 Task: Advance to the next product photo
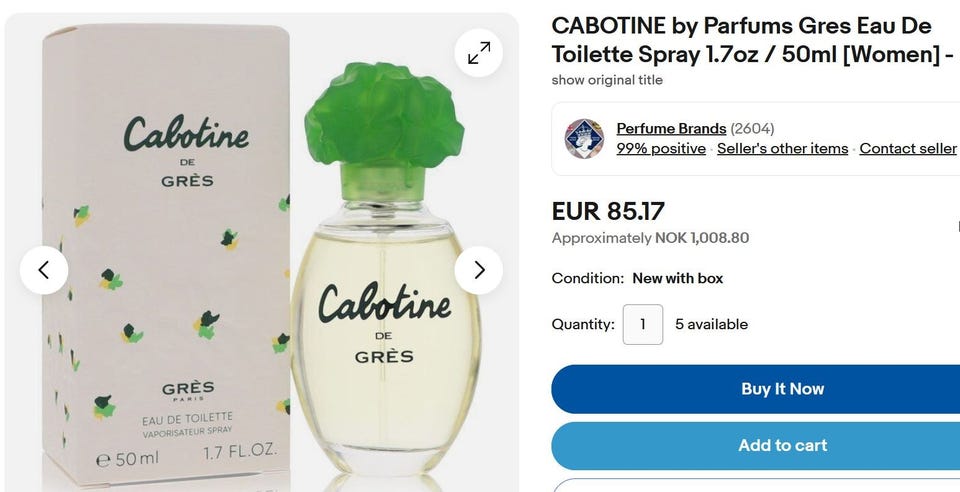(x=479, y=270)
